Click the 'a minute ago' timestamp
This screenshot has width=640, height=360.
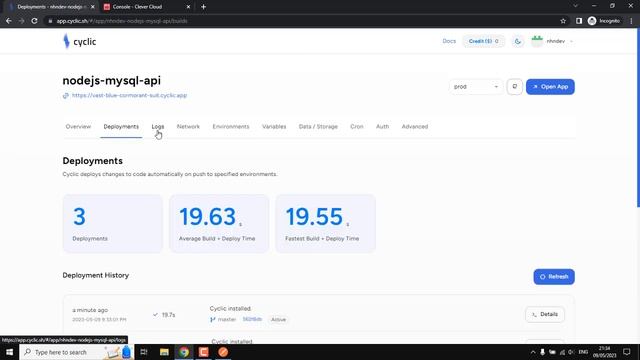[x=90, y=310]
